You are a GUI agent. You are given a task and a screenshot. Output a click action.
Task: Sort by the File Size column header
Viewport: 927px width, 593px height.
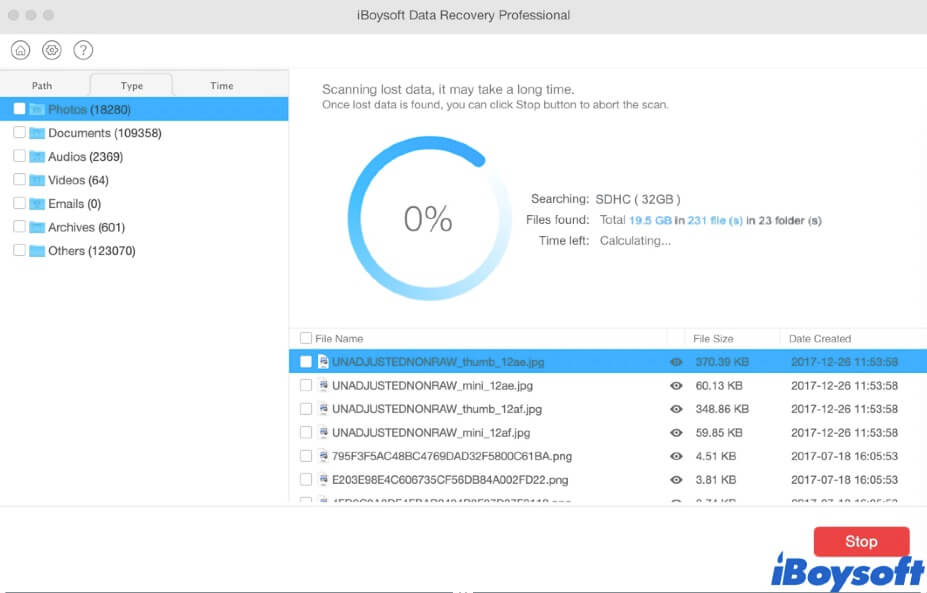[x=713, y=339]
